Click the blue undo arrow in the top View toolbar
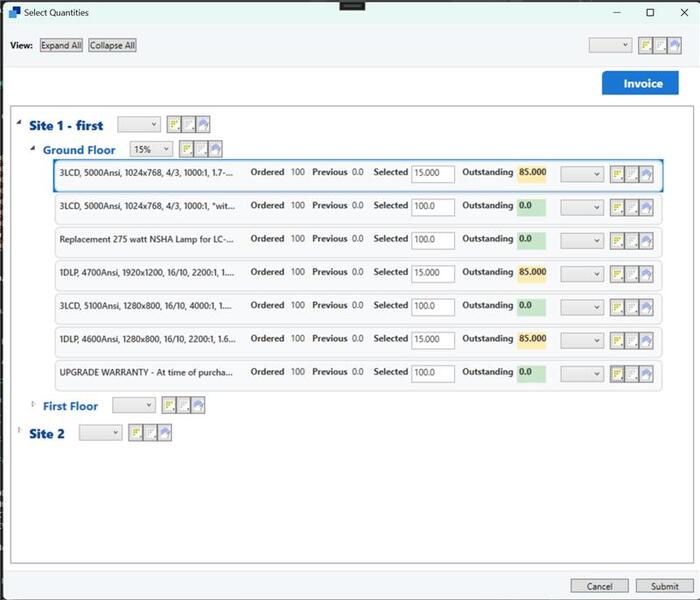The height and width of the screenshot is (600, 700). click(675, 45)
